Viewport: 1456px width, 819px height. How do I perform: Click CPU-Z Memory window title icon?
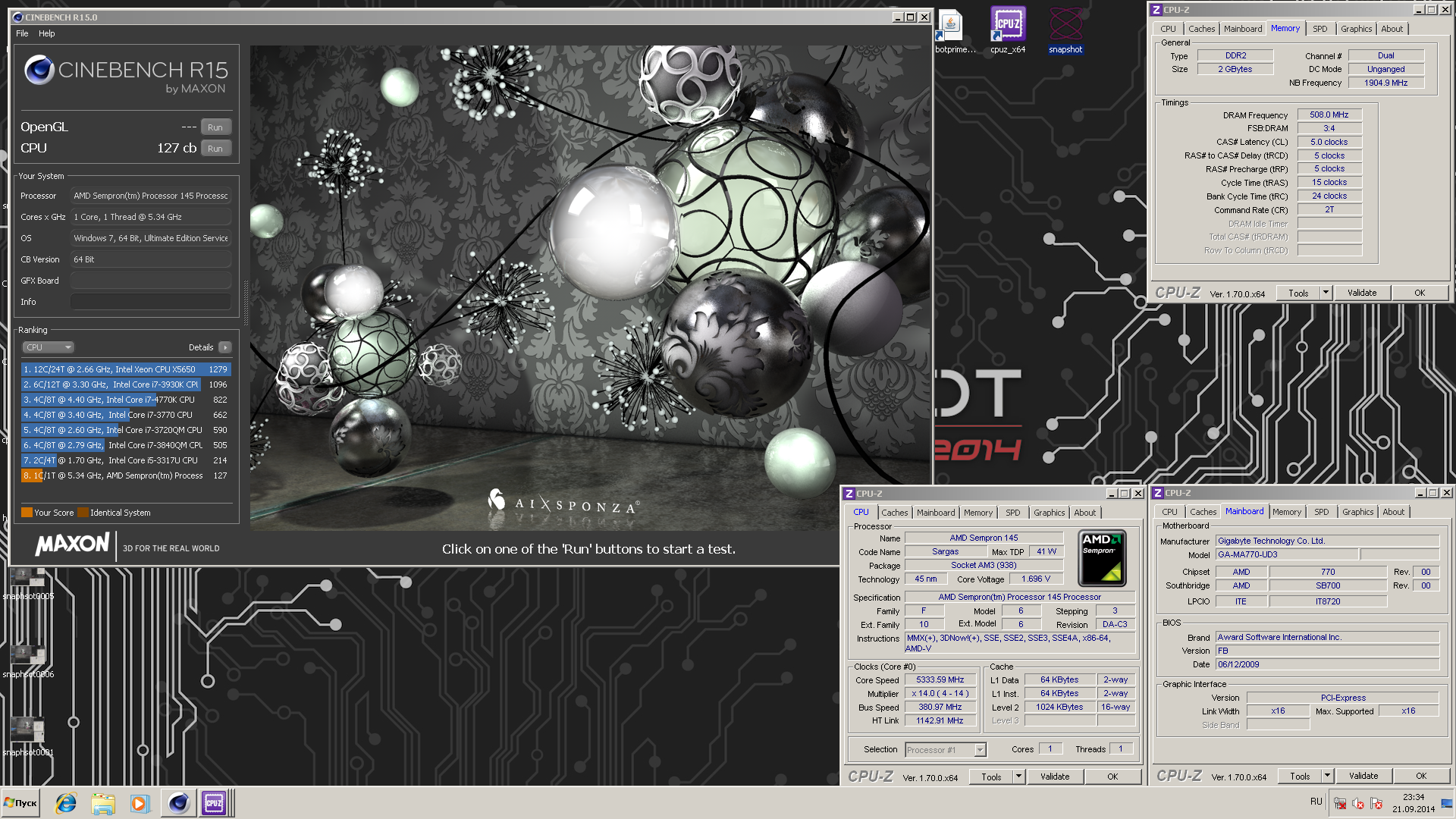pos(1156,10)
